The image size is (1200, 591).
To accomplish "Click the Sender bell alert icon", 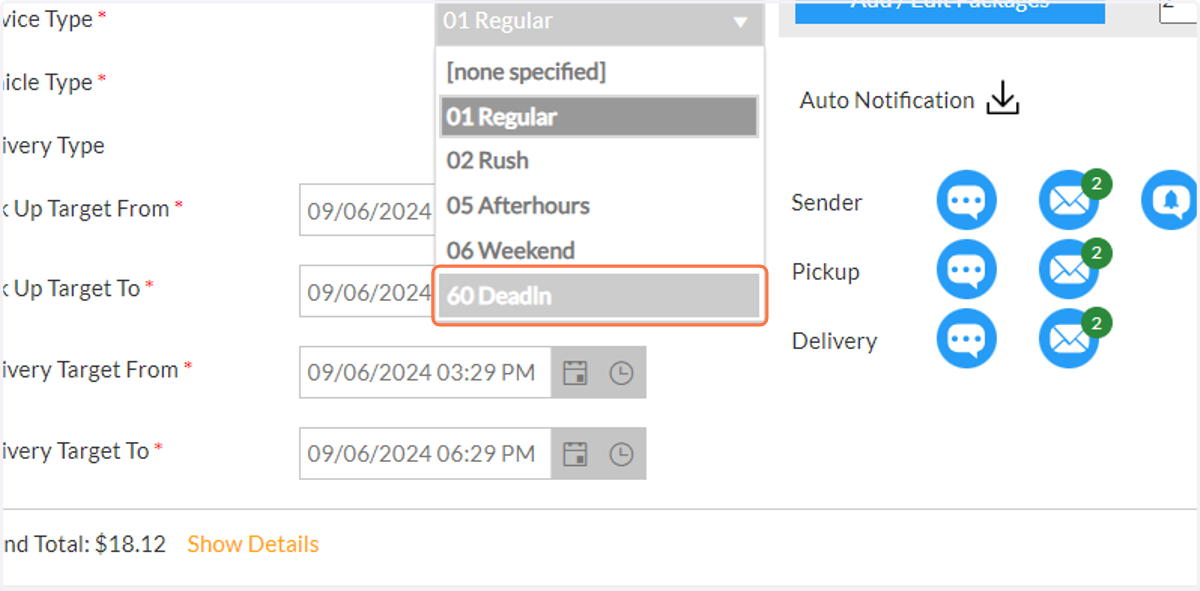I will click(1171, 201).
